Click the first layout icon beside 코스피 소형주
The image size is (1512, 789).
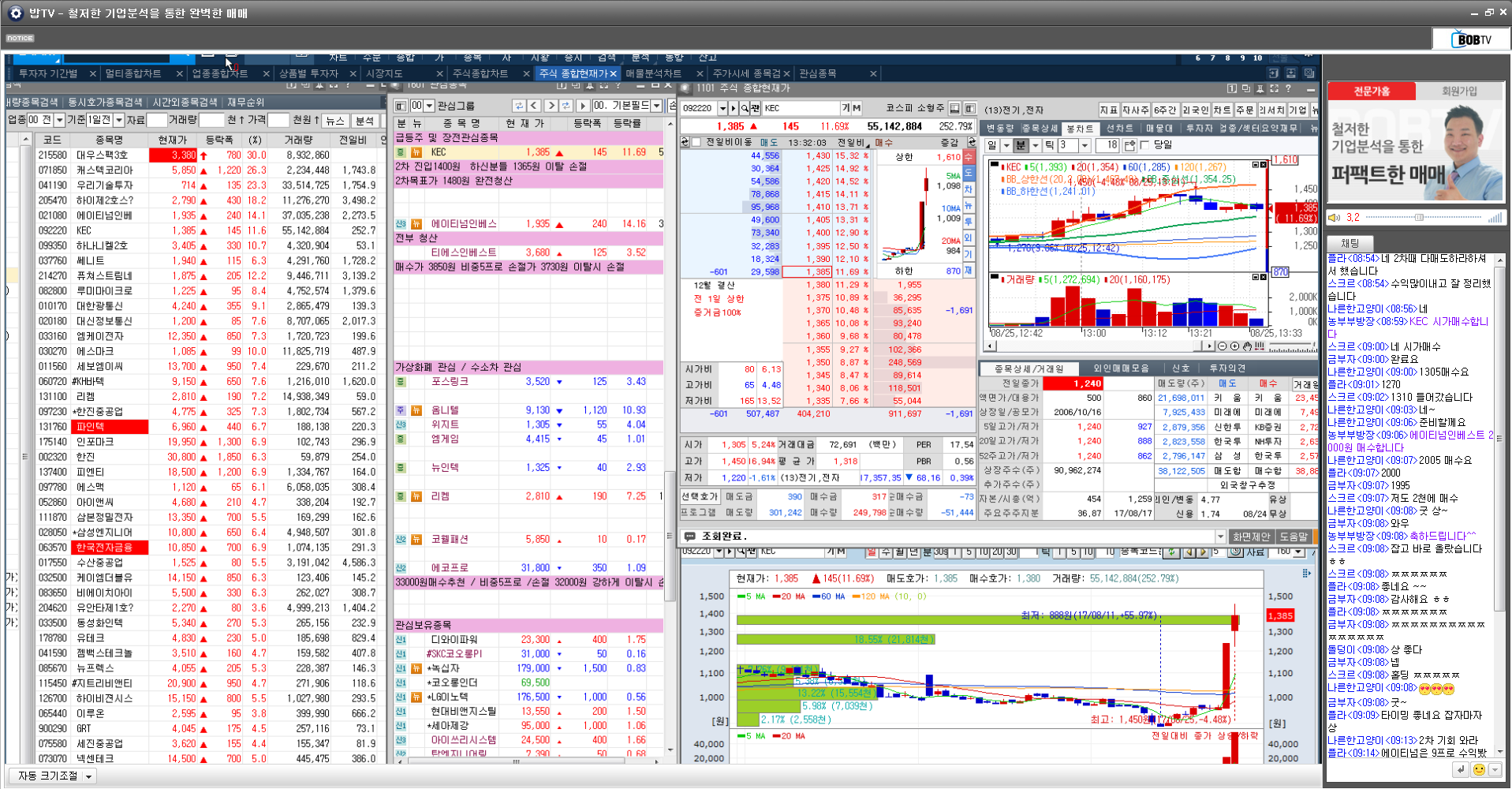click(x=954, y=108)
